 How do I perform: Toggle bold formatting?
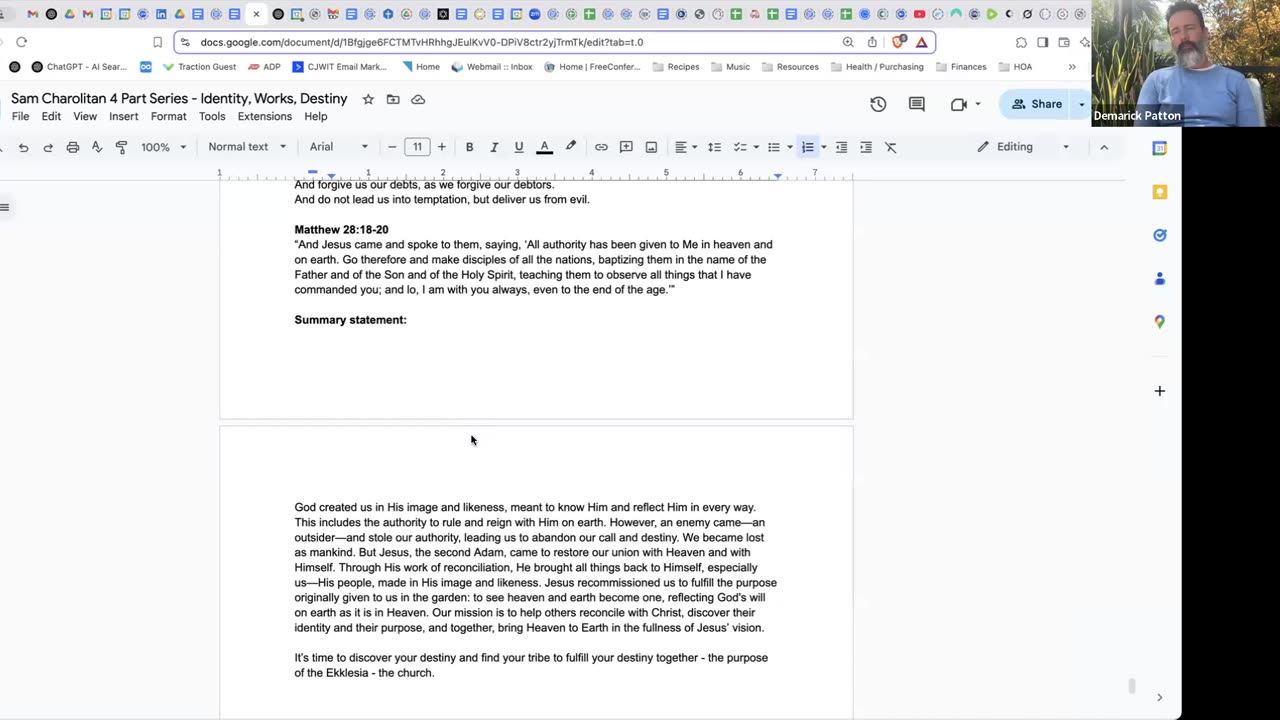(469, 147)
